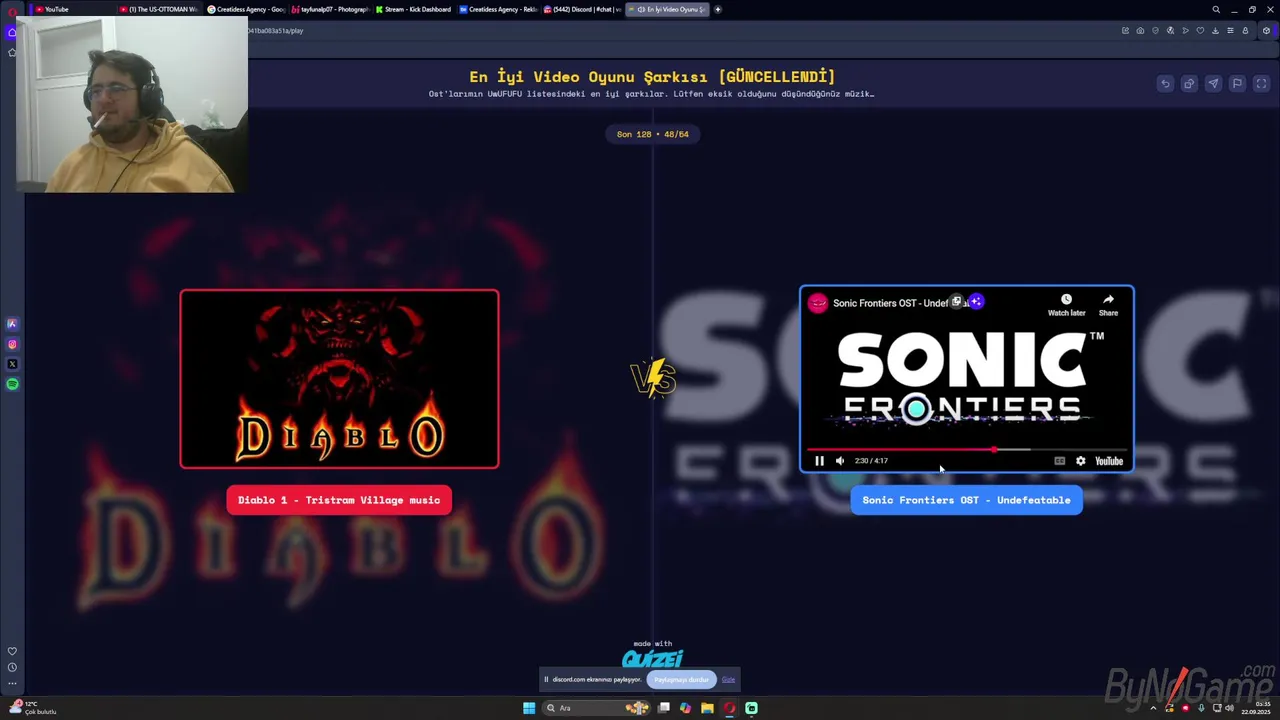Mute the YouTube player volume

840,461
